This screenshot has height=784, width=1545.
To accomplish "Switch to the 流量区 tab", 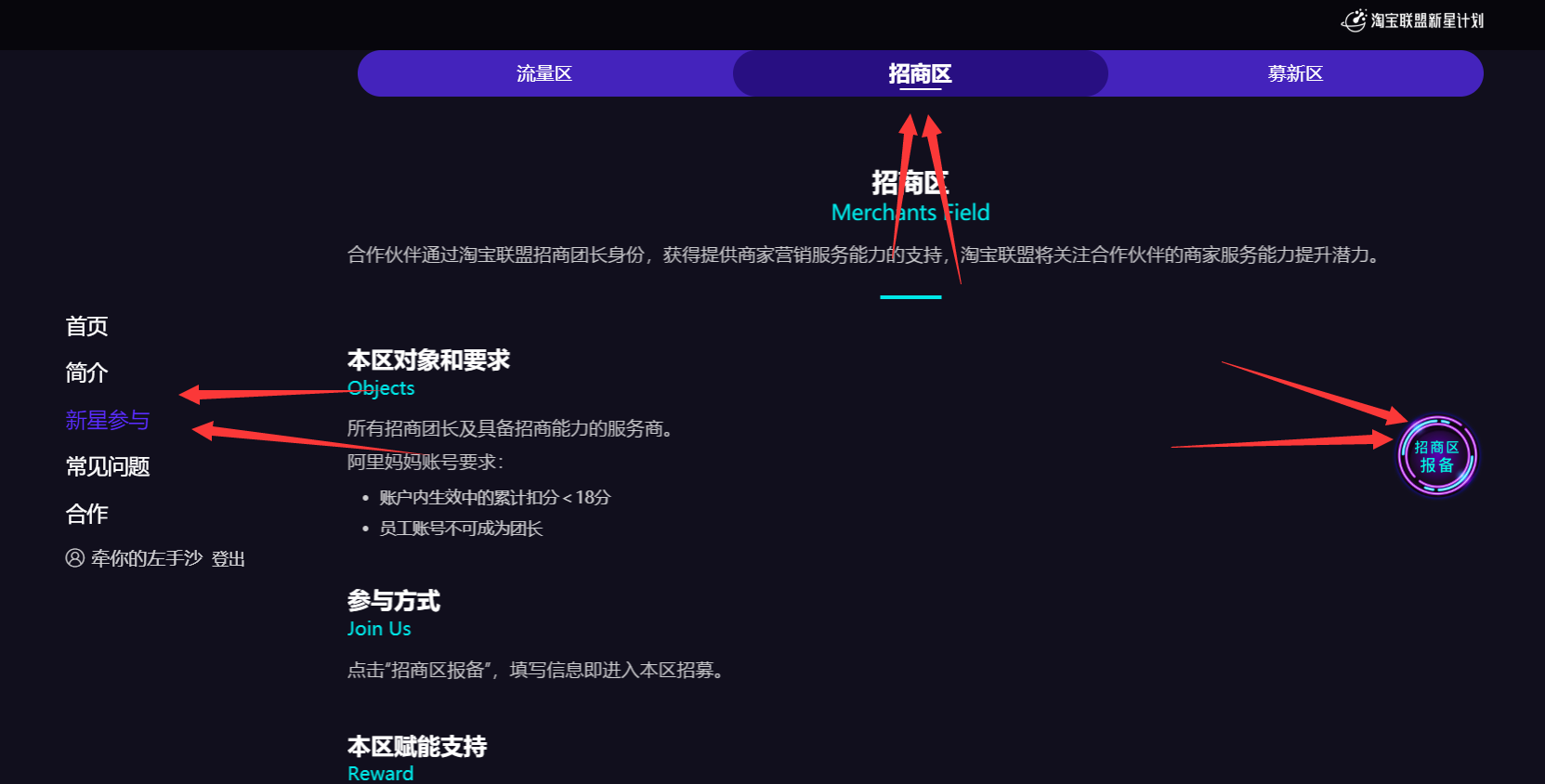I will (x=544, y=73).
